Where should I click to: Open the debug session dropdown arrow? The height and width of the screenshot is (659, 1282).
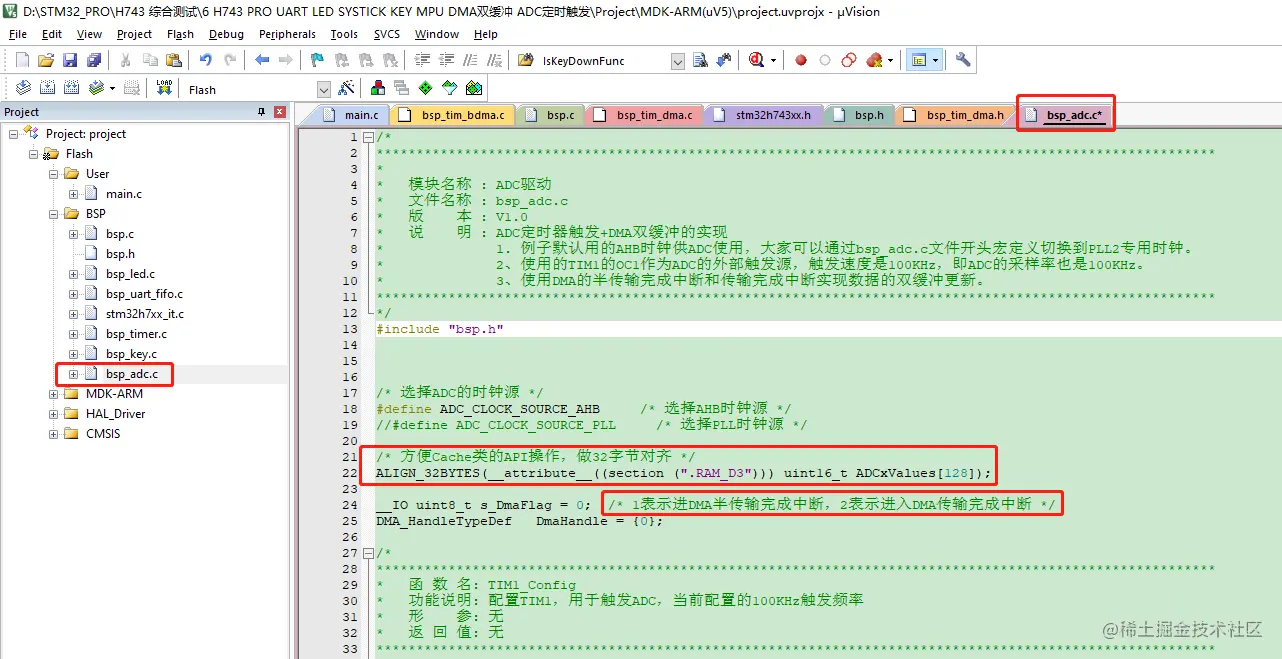773,60
